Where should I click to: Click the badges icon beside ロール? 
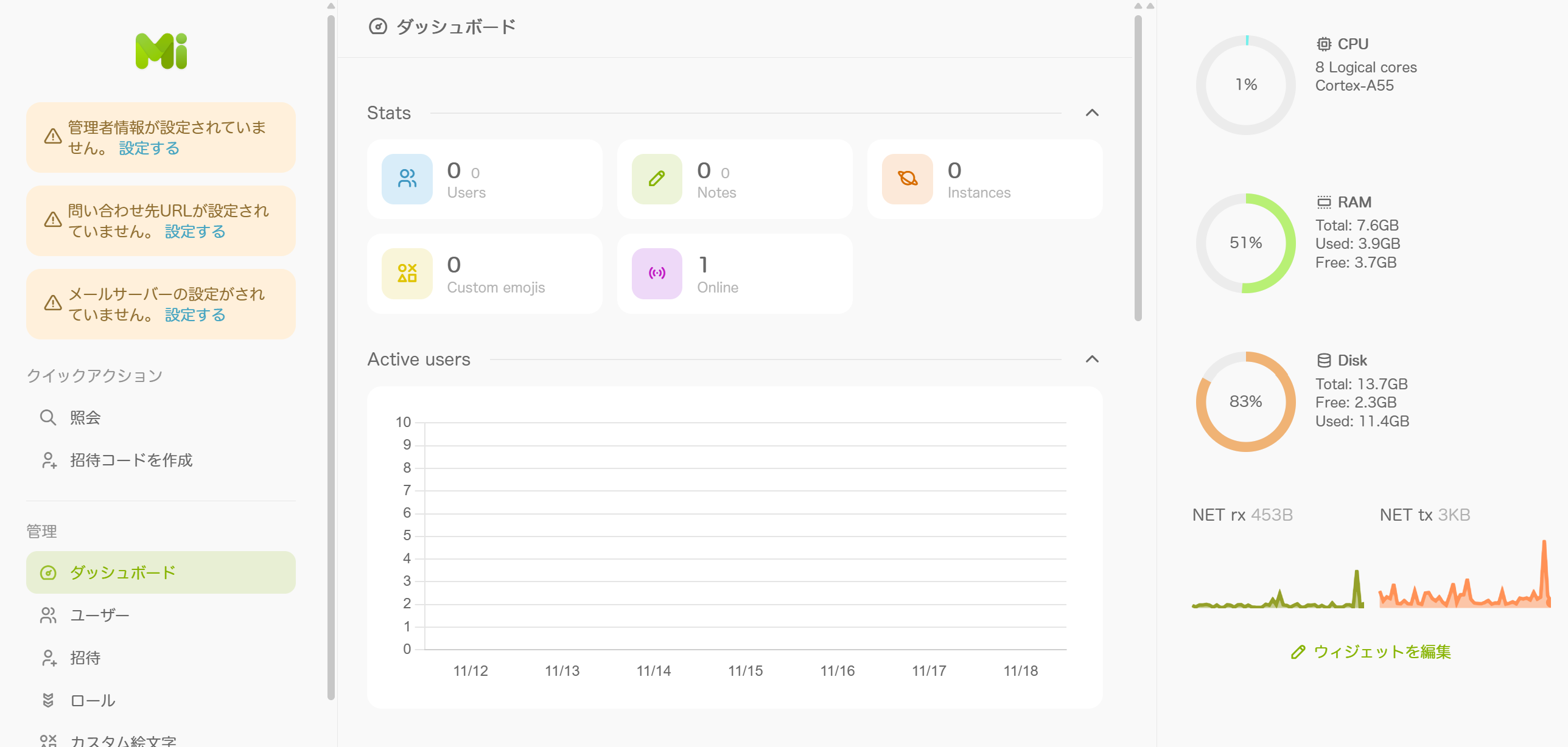tap(48, 700)
